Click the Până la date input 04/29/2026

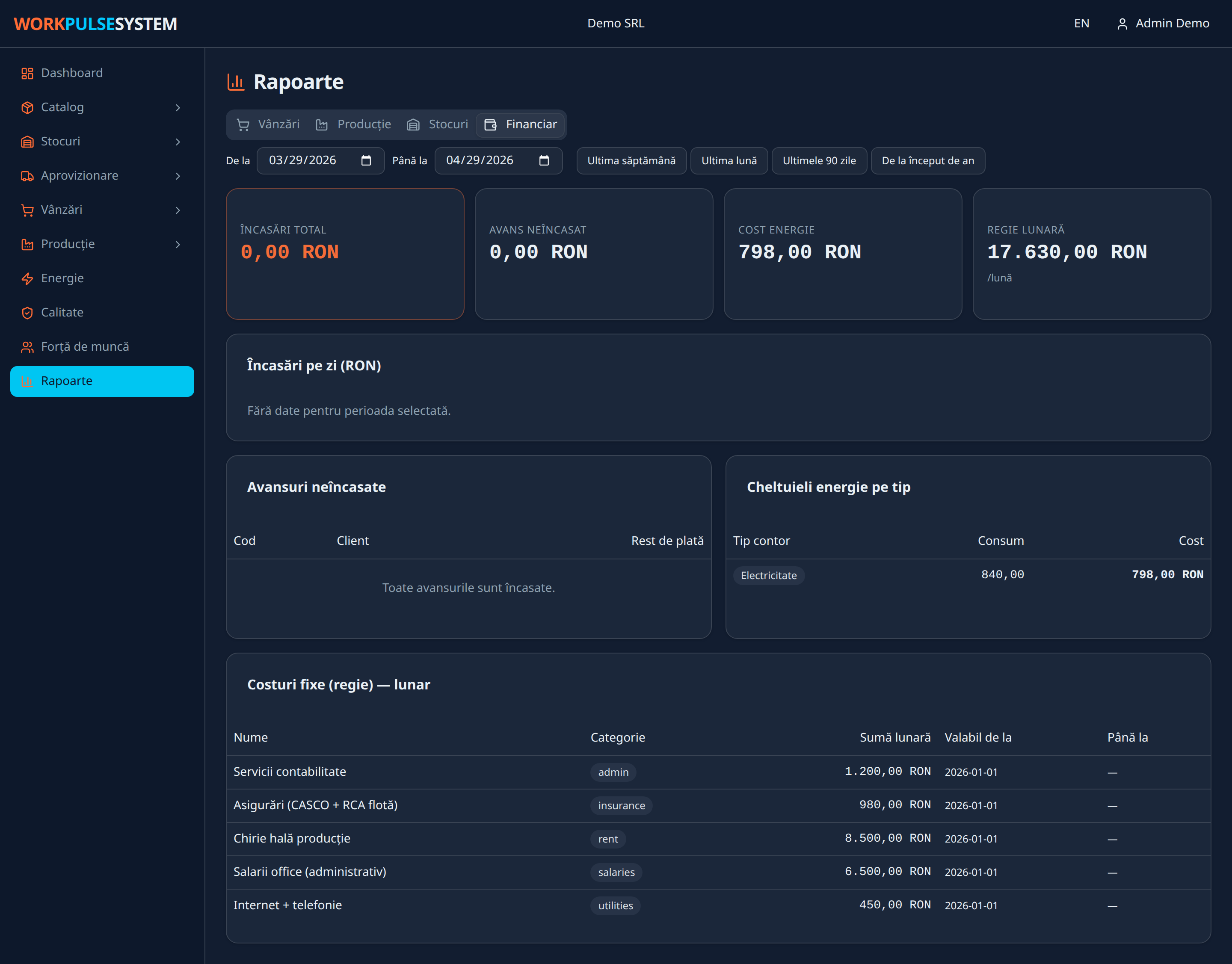coord(498,161)
